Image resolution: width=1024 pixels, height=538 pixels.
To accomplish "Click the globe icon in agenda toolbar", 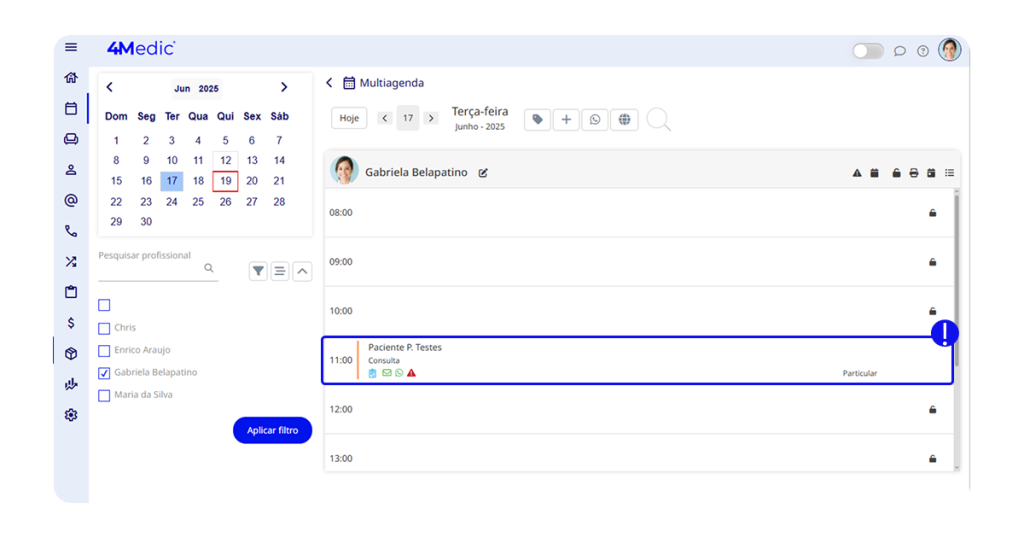I will coord(624,119).
